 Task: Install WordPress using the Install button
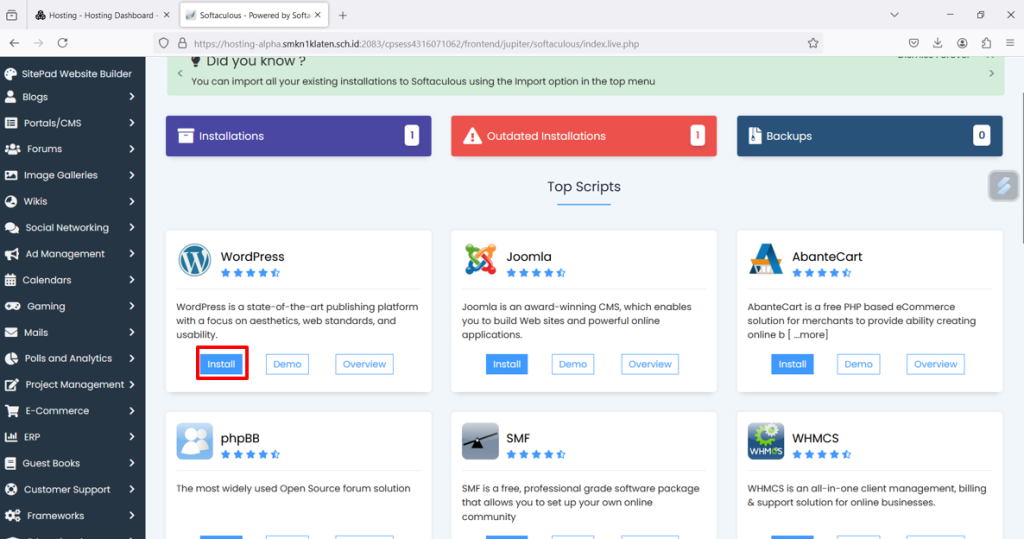click(x=221, y=364)
